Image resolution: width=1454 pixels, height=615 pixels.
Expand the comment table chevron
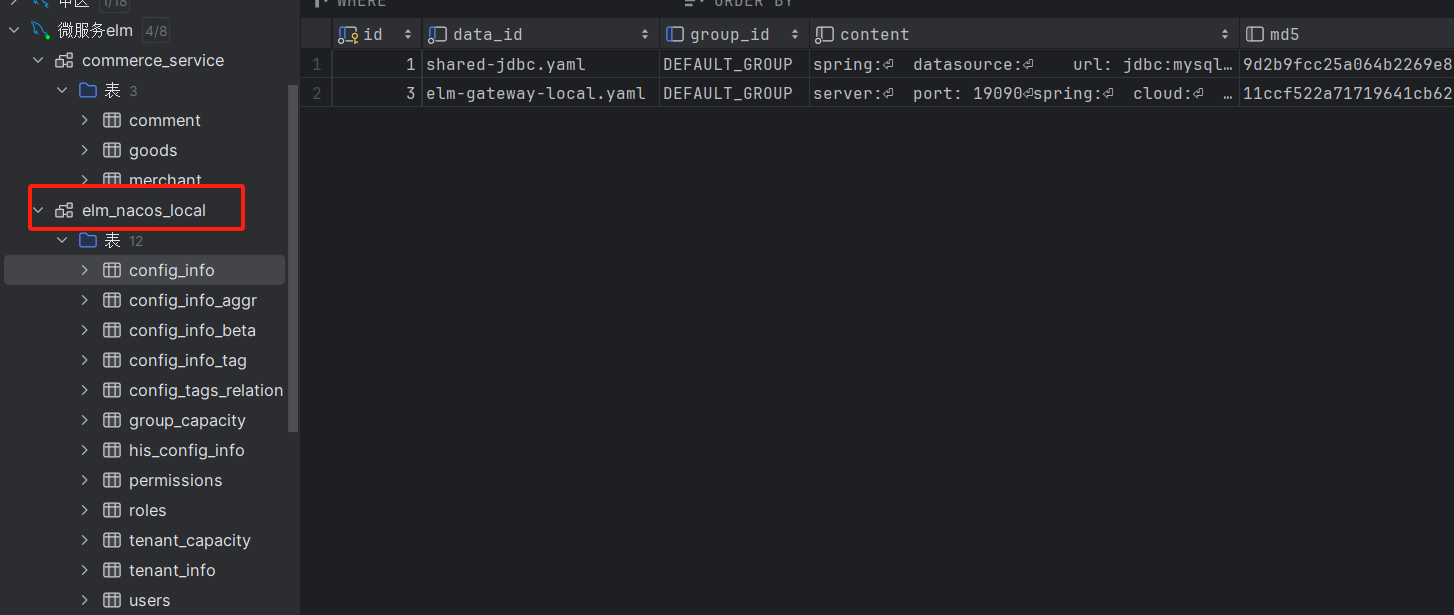click(85, 120)
